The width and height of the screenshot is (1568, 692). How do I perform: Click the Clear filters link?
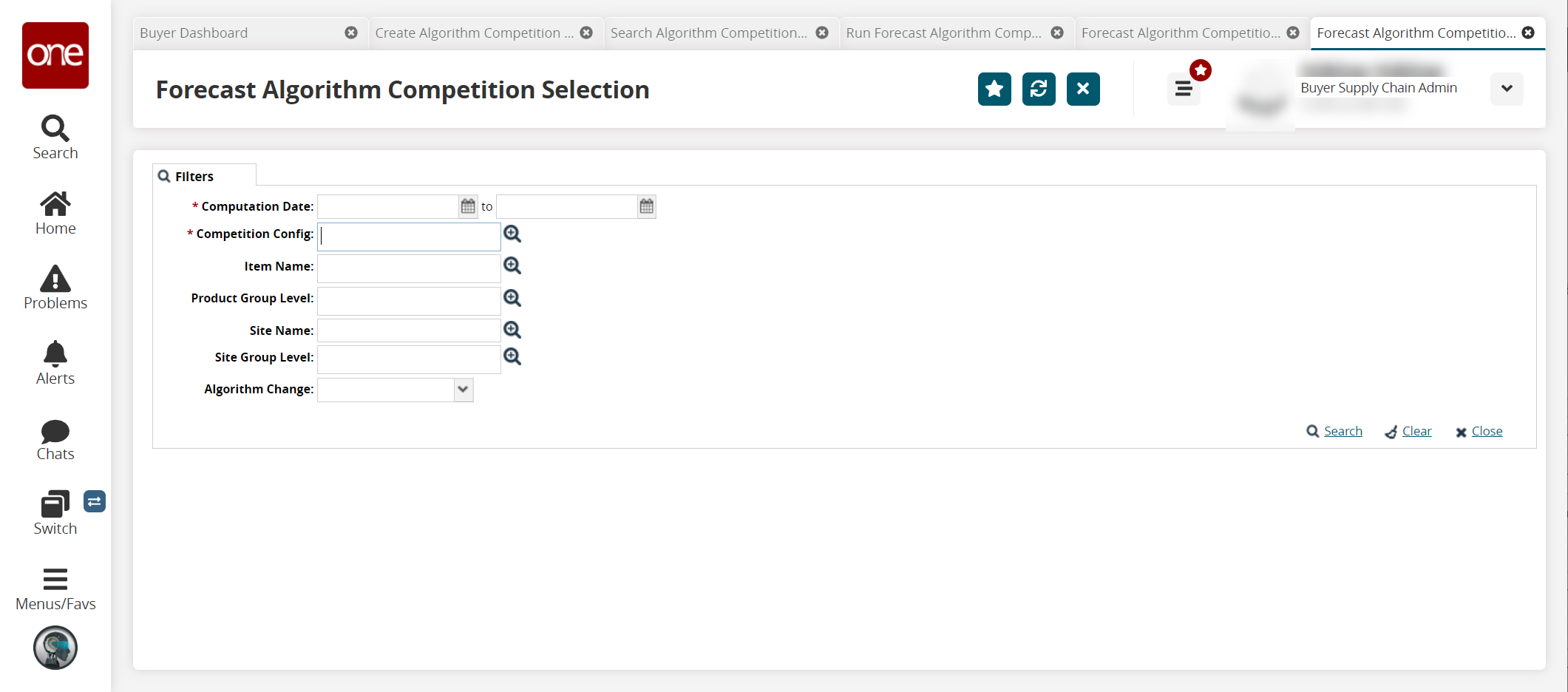(x=1416, y=431)
